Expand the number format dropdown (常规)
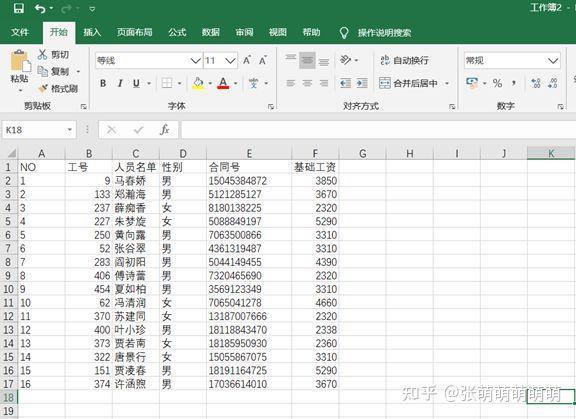 point(552,61)
